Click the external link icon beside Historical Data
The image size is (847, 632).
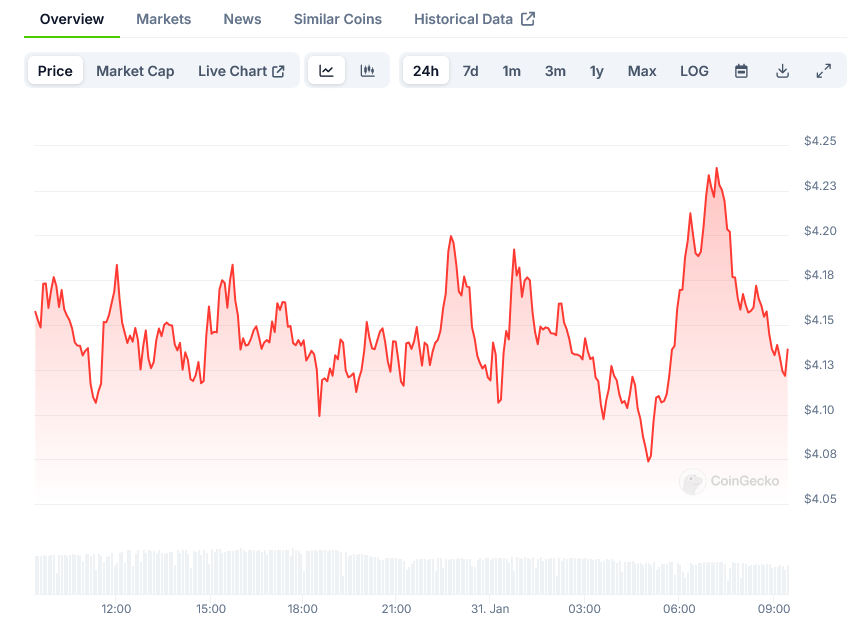point(528,19)
